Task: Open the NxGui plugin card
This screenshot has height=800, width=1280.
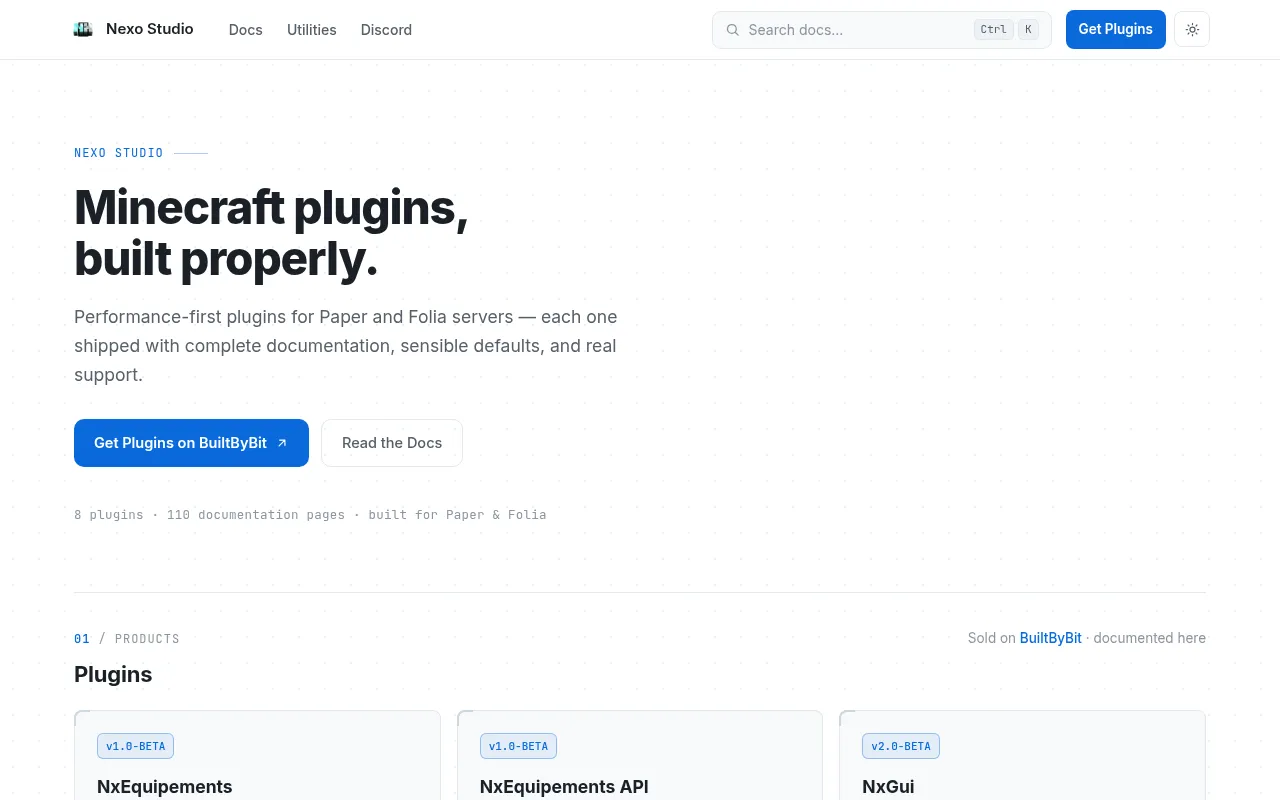Action: coord(1022,755)
